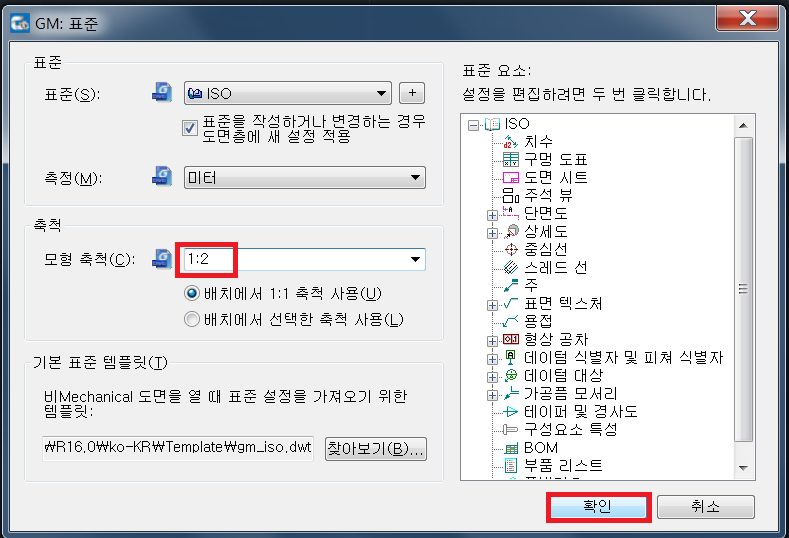This screenshot has width=789, height=538.
Task: Select the BOM table icon
Action: 511,448
